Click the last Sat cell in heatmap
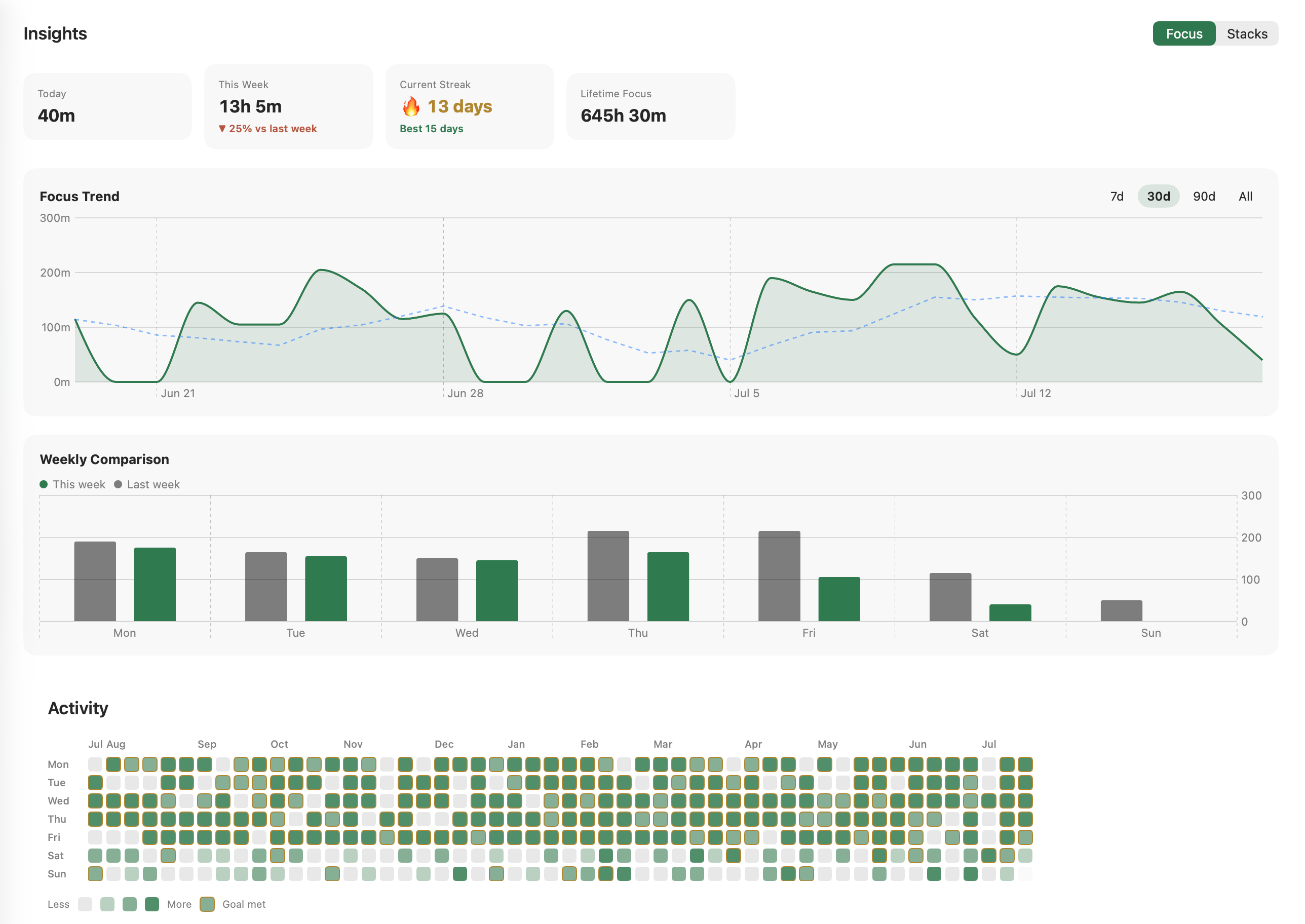 coord(1025,856)
